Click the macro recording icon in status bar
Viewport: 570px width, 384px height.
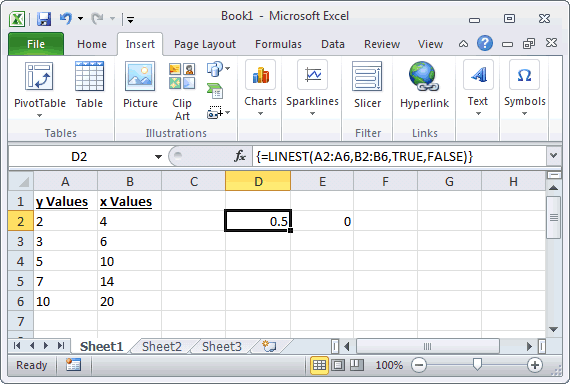pos(73,365)
